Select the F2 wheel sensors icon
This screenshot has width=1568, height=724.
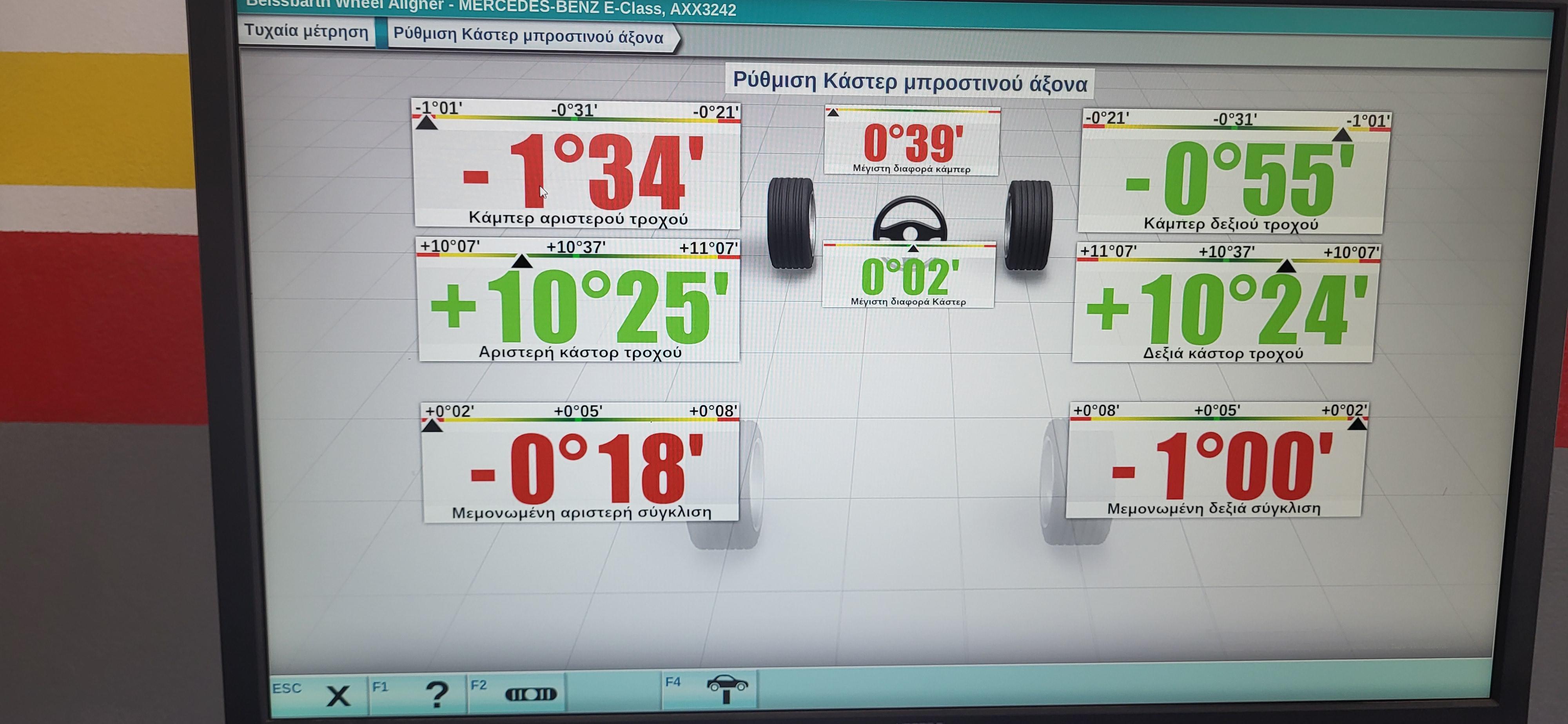pyautogui.click(x=517, y=692)
